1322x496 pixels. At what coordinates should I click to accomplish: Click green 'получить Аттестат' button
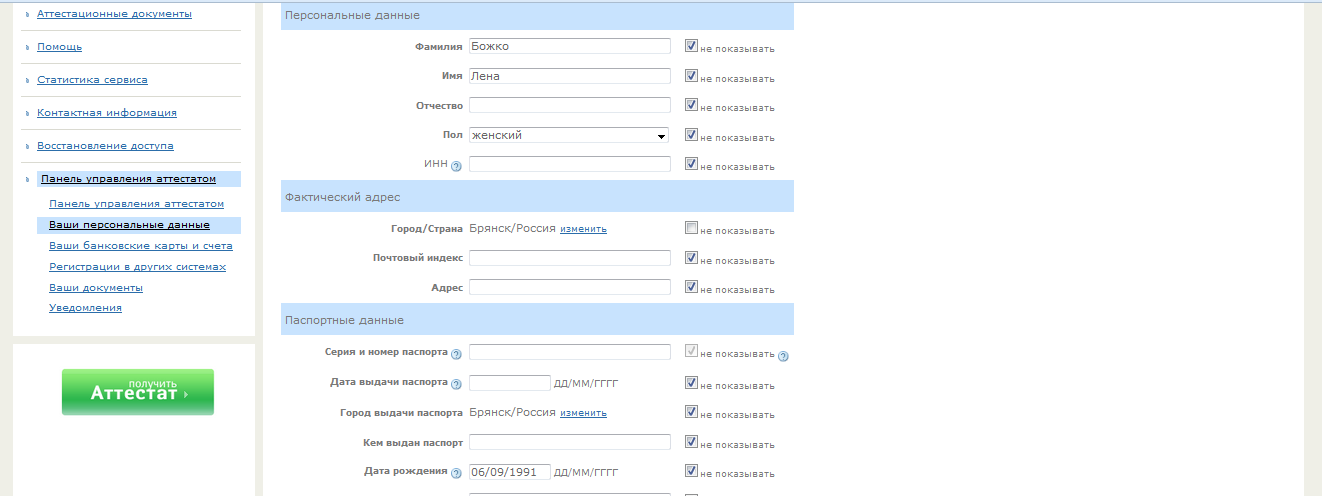click(x=138, y=392)
